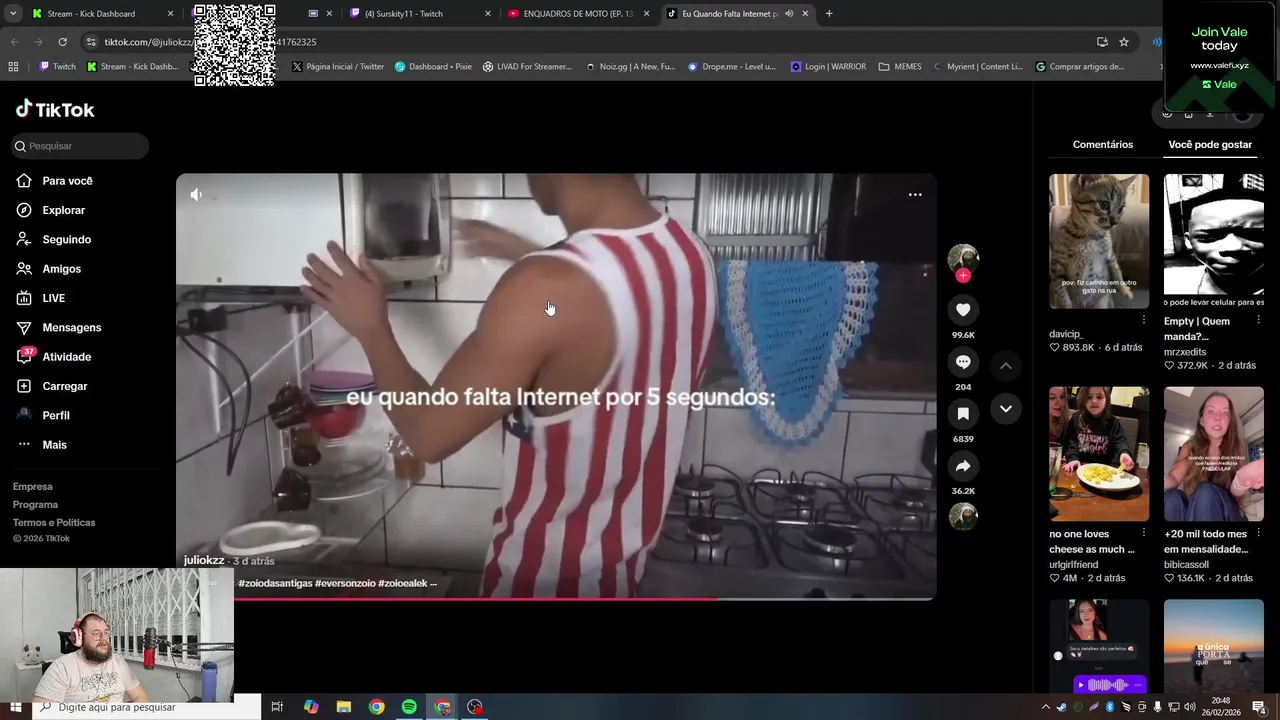Open the three-dot video options menu
Screen dimensions: 1280x720
click(915, 195)
